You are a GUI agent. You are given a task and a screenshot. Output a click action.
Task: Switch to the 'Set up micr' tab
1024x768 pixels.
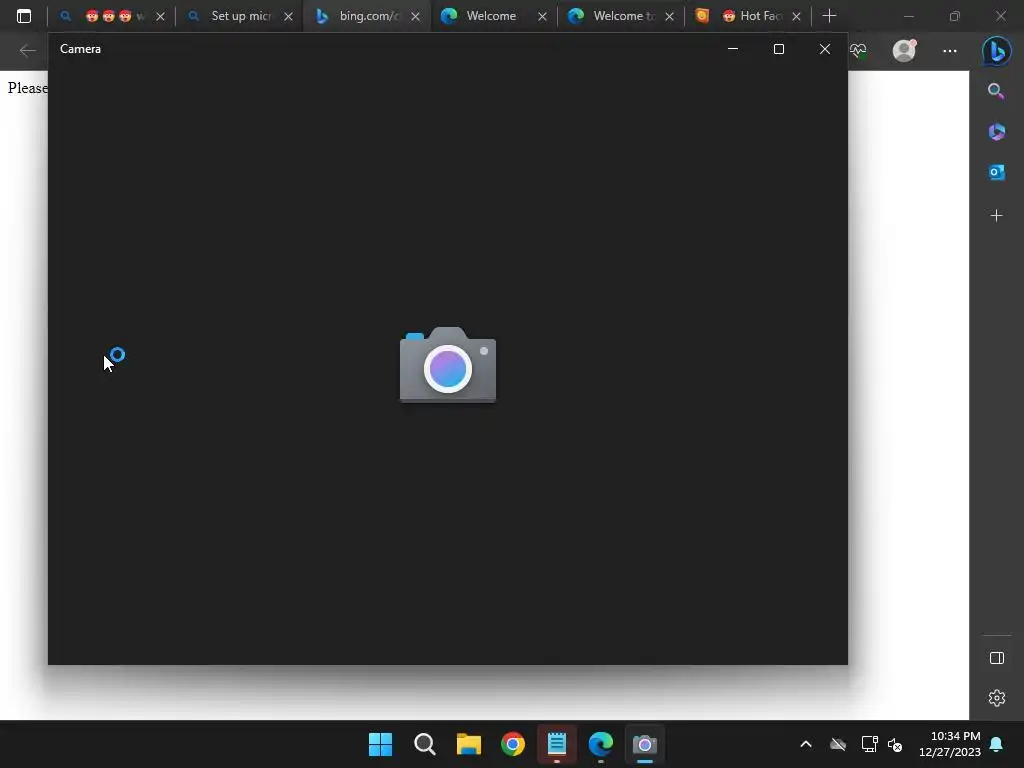pos(240,16)
